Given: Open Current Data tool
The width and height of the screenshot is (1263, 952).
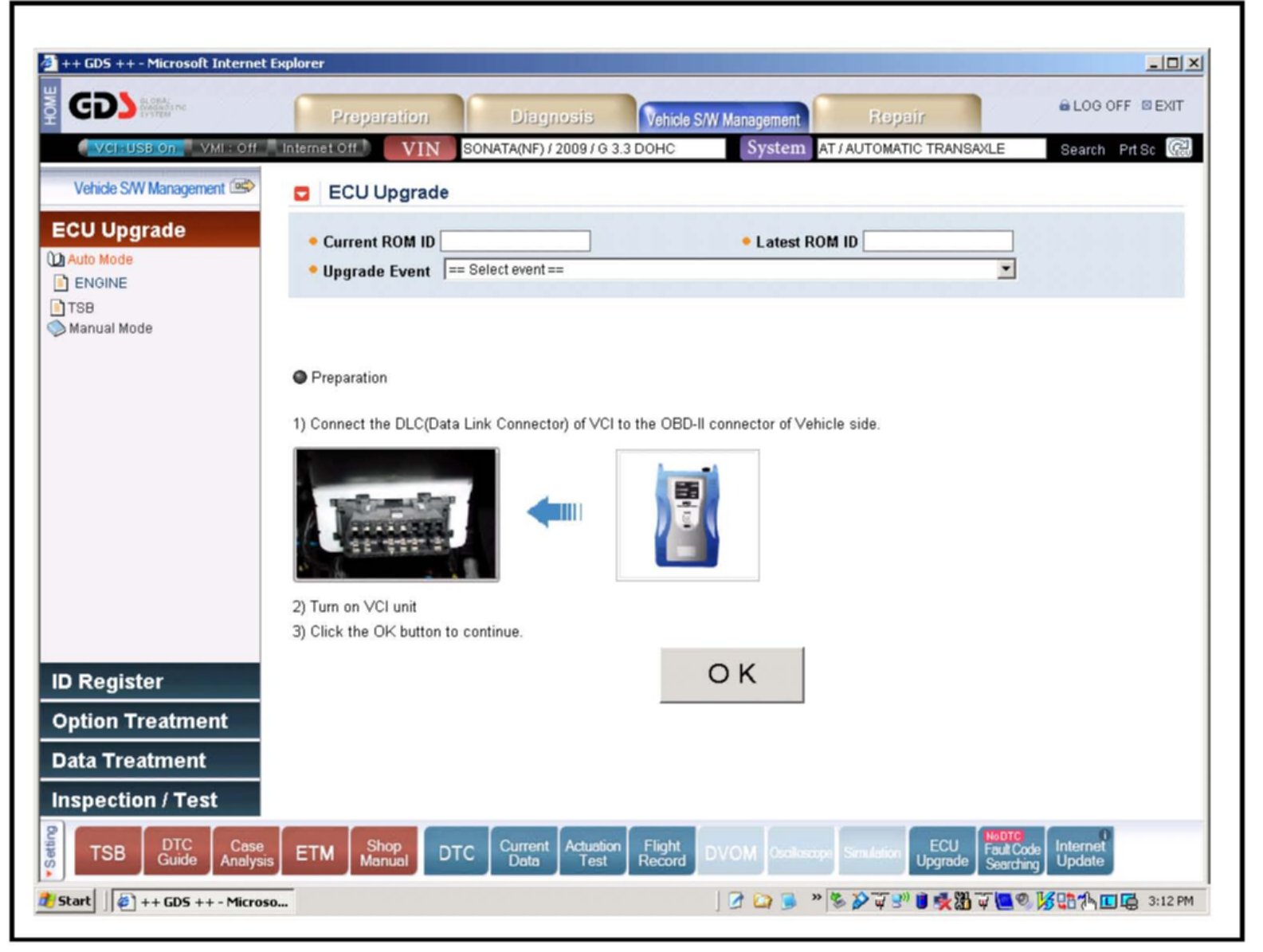Looking at the screenshot, I should [524, 852].
